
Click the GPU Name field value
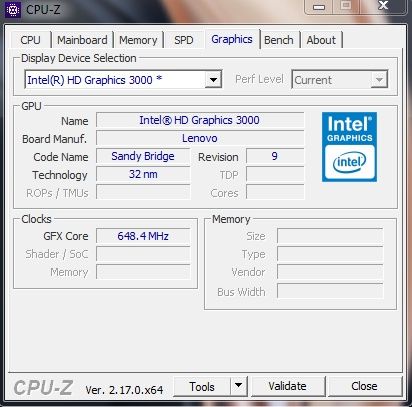[x=200, y=120]
